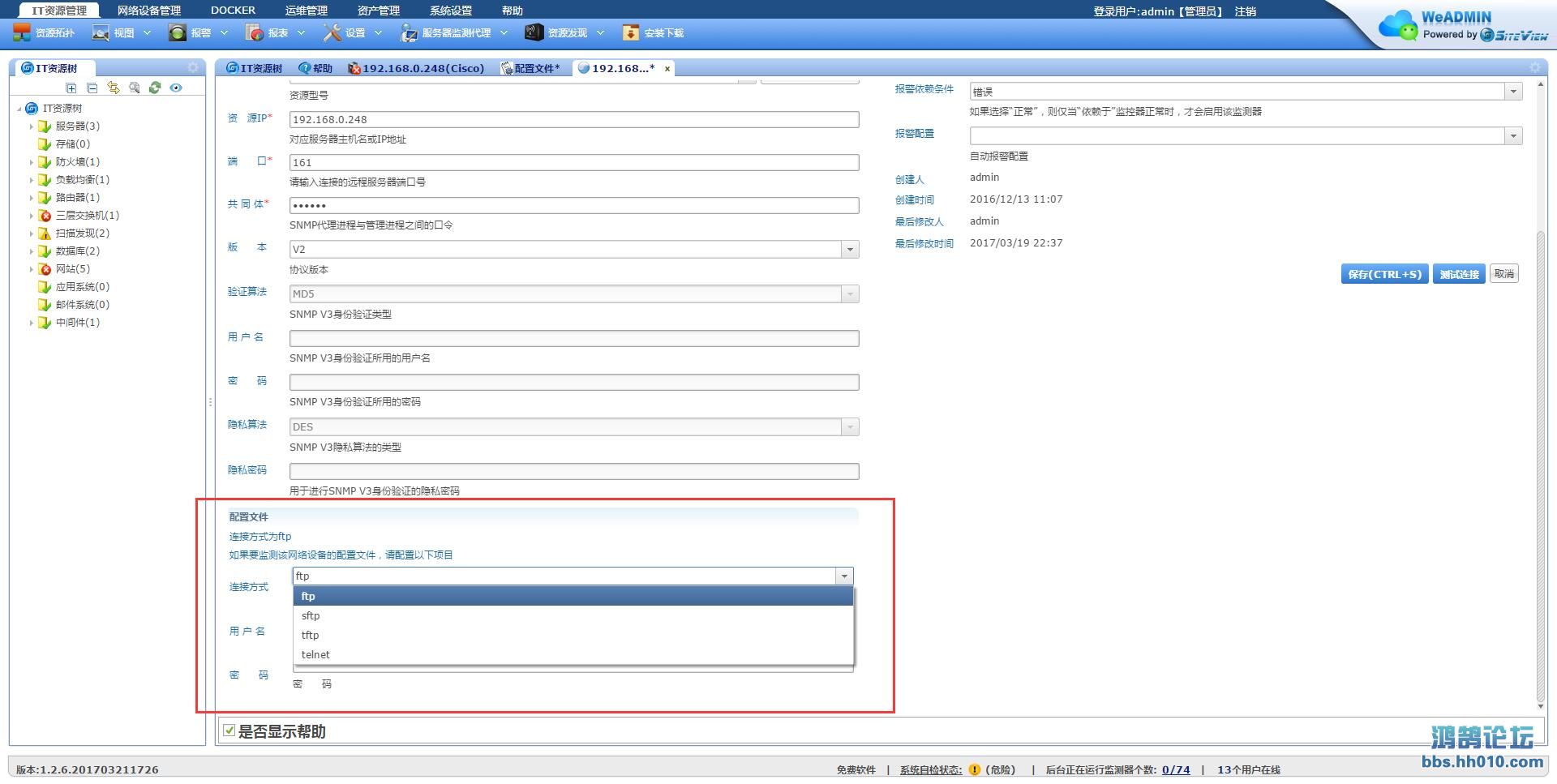The width and height of the screenshot is (1557, 784).
Task: Click the 资源IP input field
Action: coord(574,119)
